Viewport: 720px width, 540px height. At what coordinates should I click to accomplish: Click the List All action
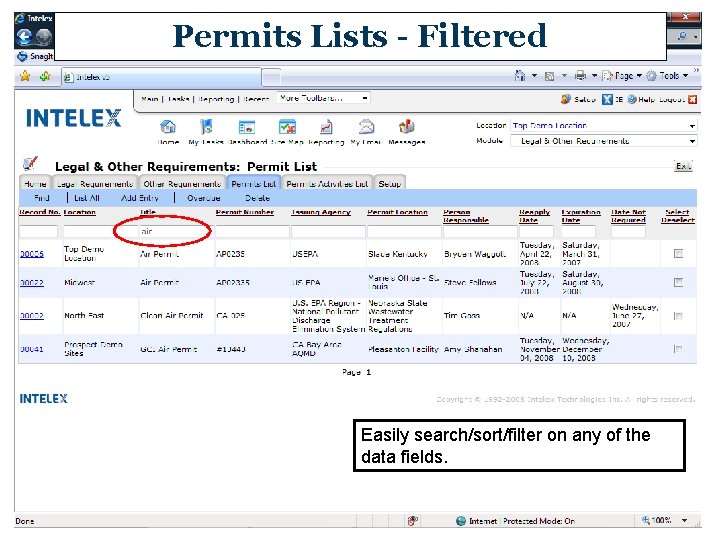tap(87, 198)
